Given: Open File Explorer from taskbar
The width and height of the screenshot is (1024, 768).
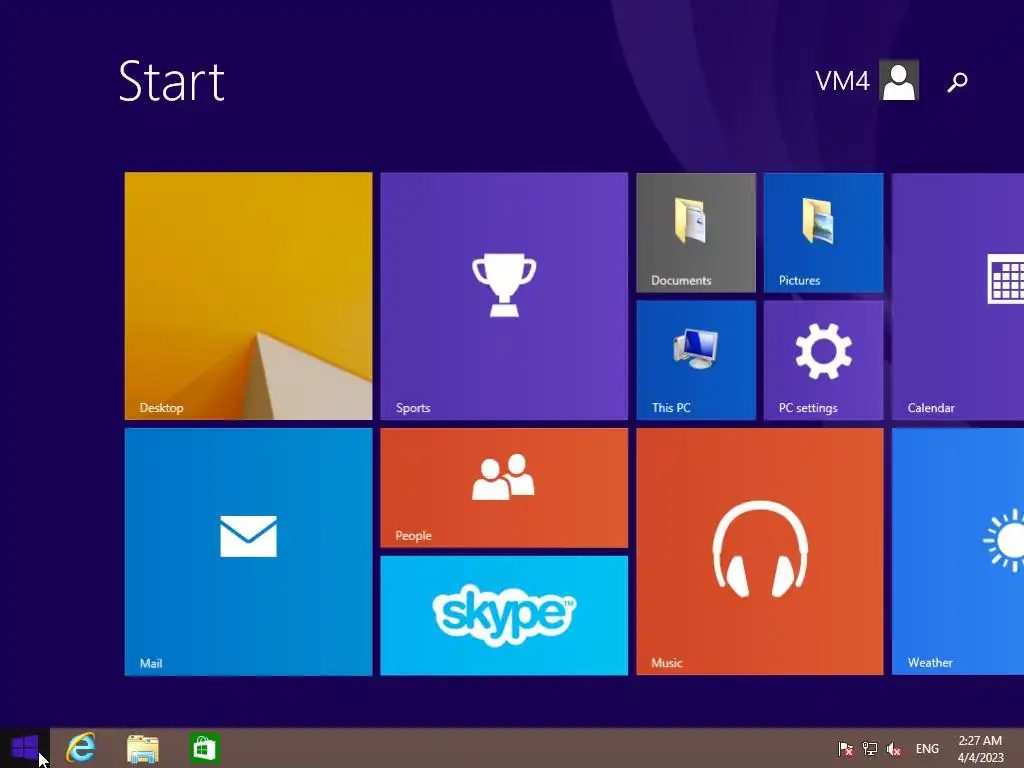Looking at the screenshot, I should [142, 749].
